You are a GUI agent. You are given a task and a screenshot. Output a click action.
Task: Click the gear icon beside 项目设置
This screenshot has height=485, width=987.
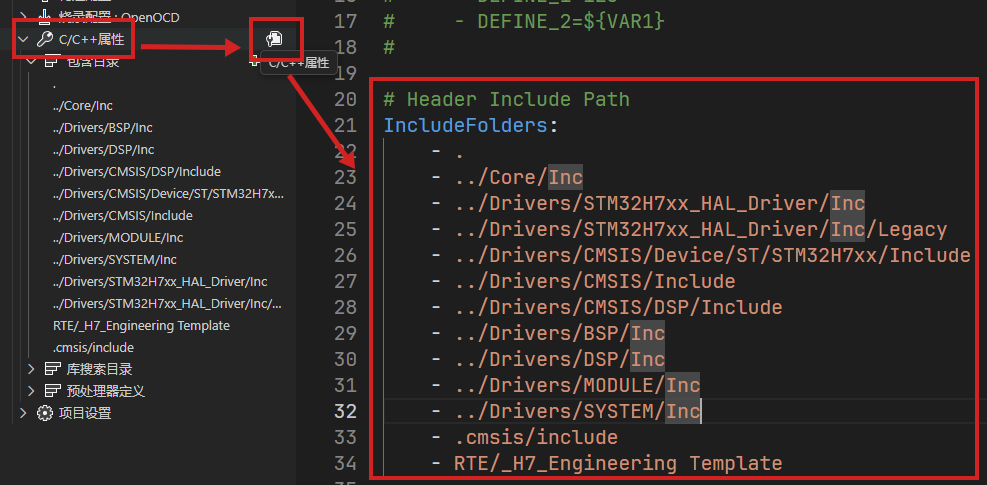point(44,413)
